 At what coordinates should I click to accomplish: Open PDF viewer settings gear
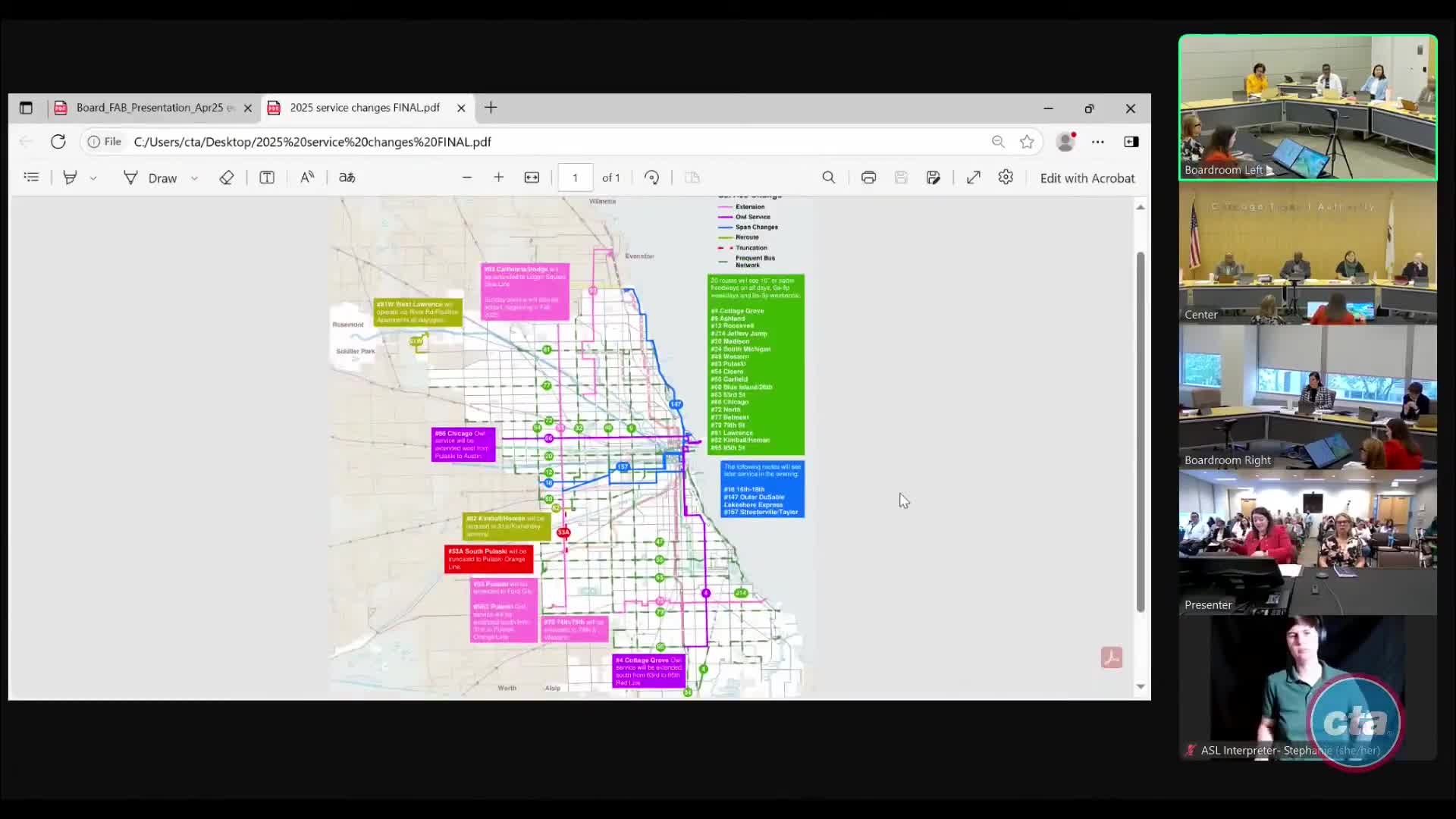tap(1006, 177)
